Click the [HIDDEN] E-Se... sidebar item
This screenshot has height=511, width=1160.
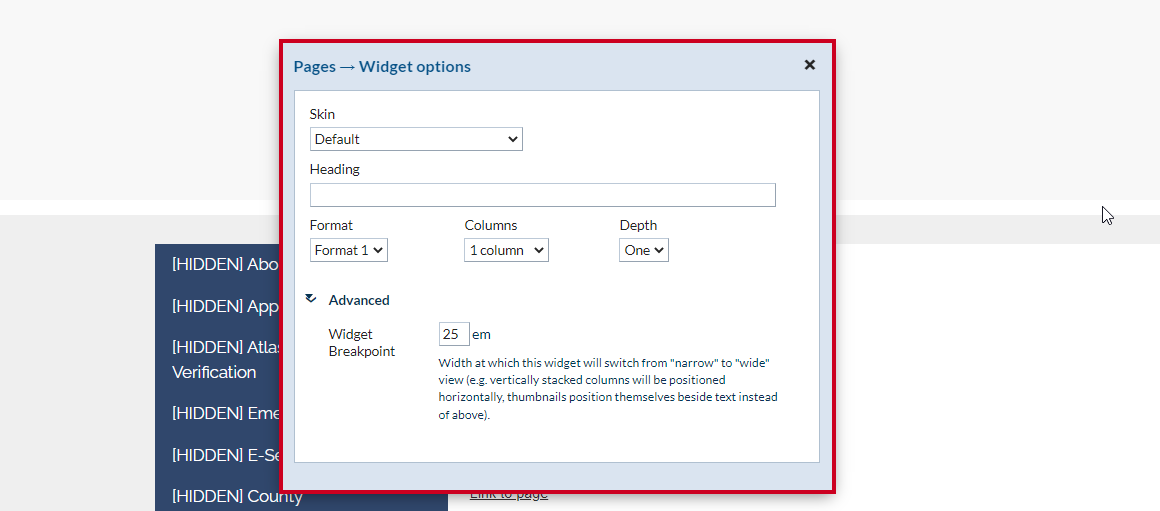pyautogui.click(x=225, y=455)
